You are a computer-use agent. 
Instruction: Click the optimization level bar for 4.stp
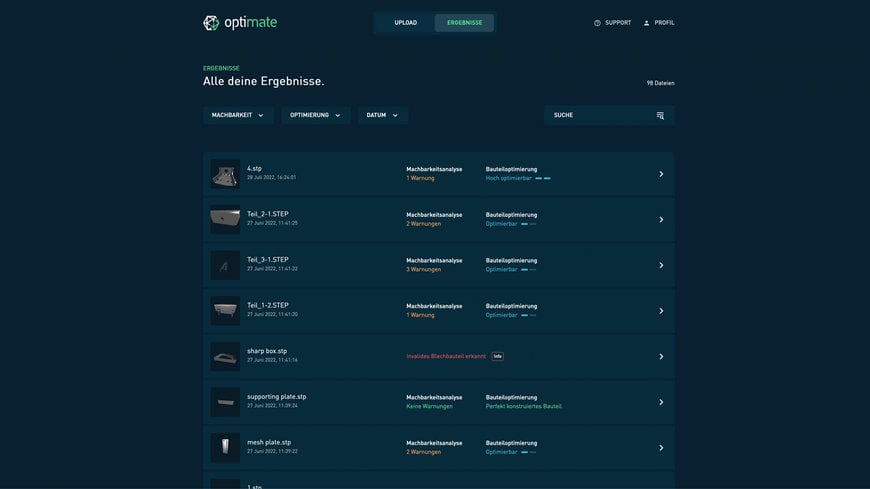tap(543, 179)
